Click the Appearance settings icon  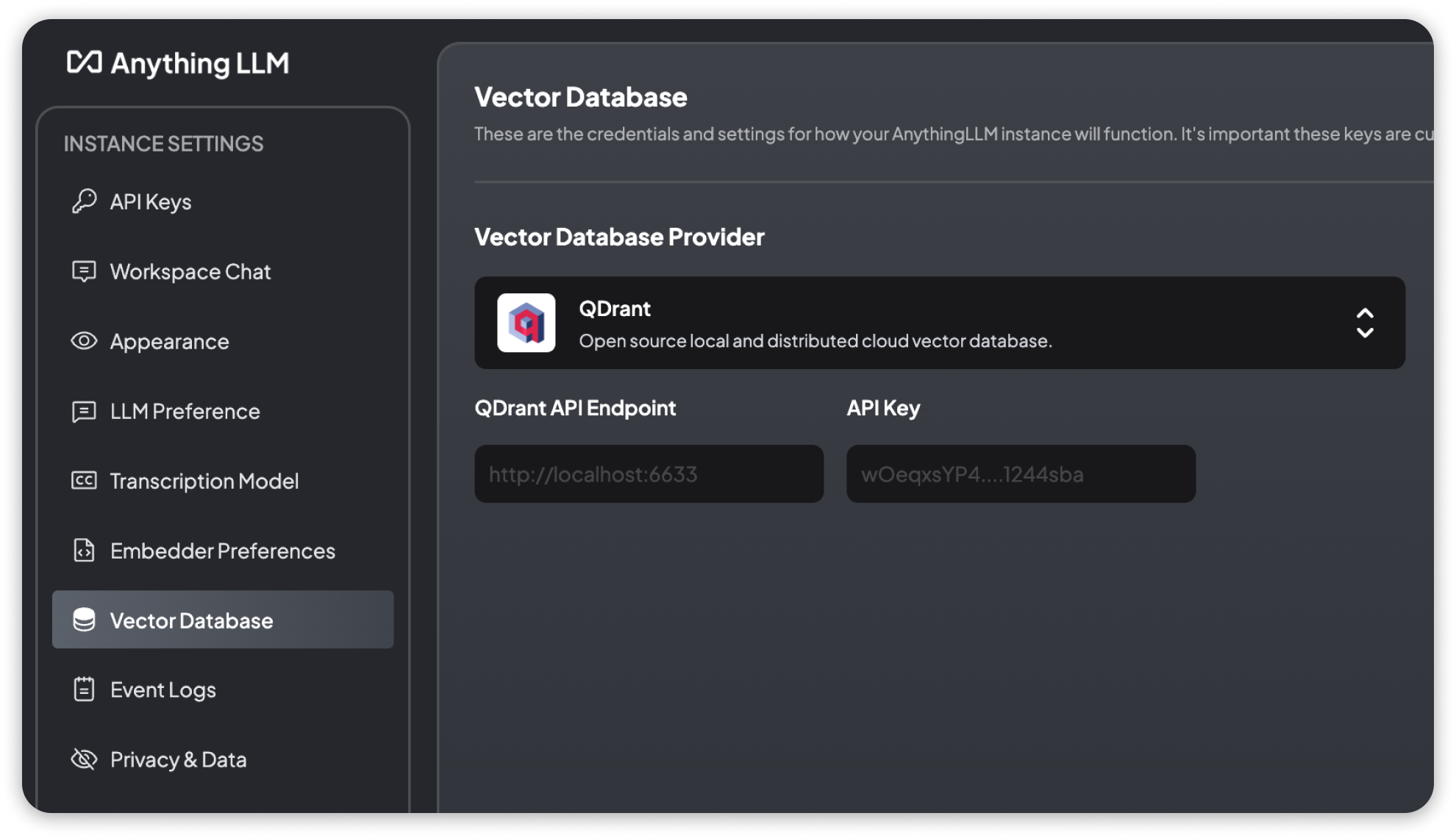(83, 340)
